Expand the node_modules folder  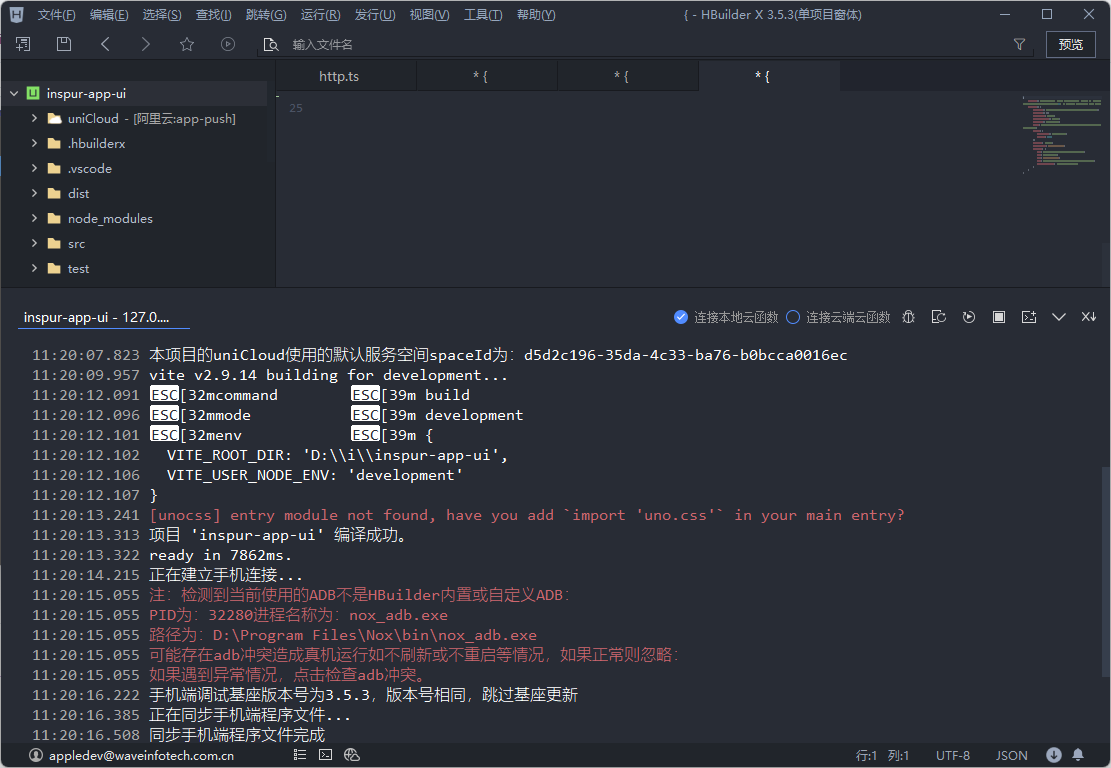tap(34, 218)
